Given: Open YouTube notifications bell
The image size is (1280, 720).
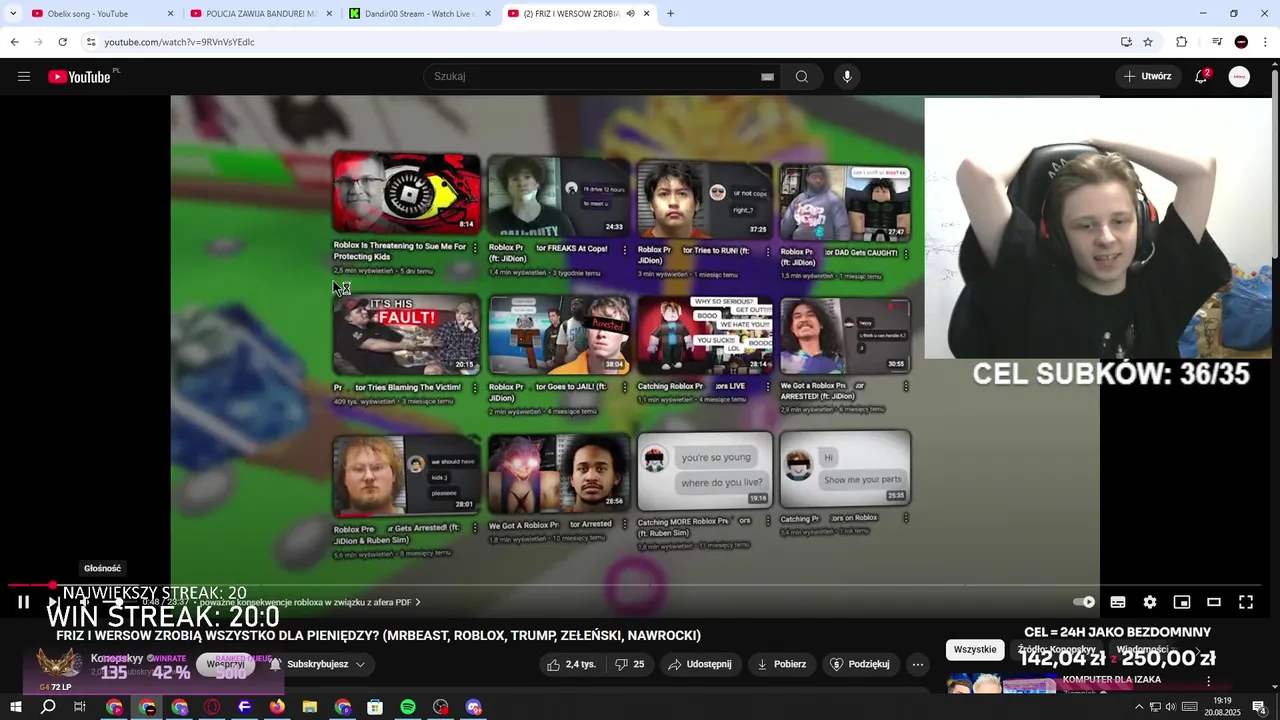Looking at the screenshot, I should (1201, 77).
